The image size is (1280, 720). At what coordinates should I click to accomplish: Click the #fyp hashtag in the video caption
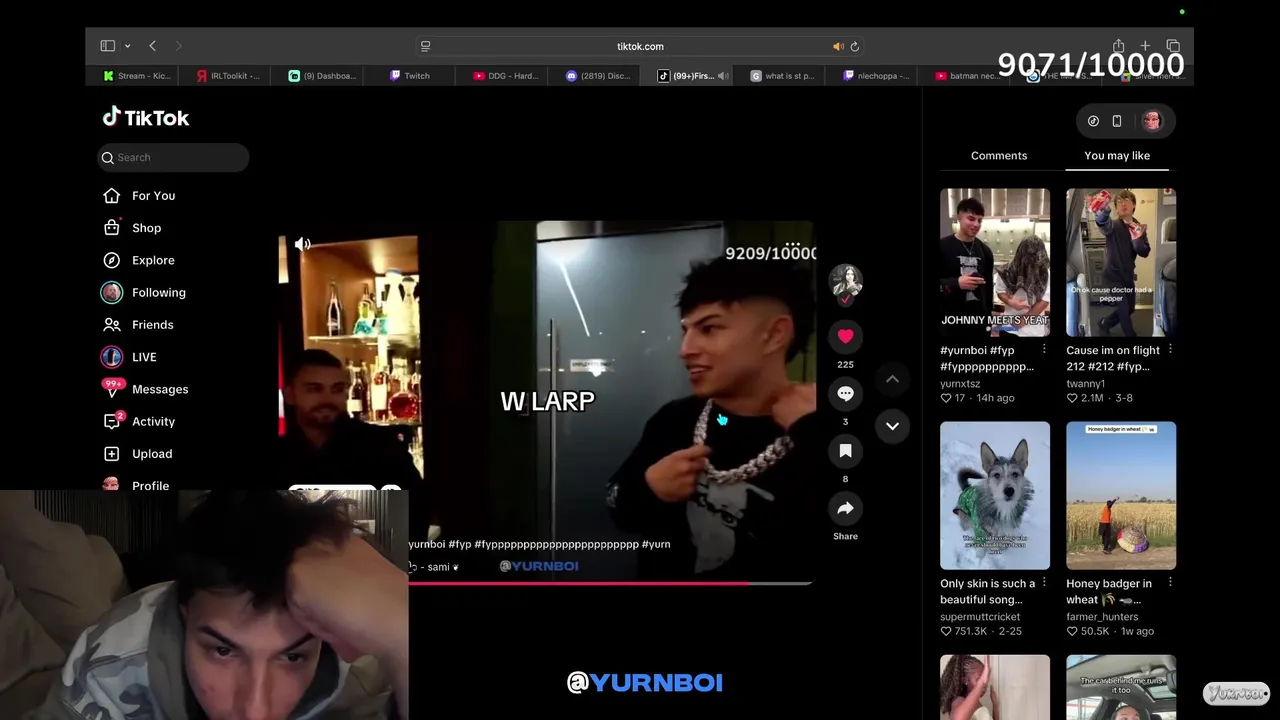[460, 544]
